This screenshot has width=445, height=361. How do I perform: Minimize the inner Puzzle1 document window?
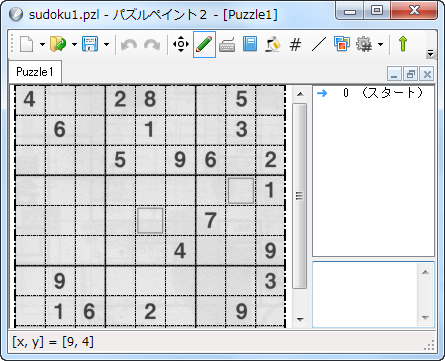click(394, 74)
